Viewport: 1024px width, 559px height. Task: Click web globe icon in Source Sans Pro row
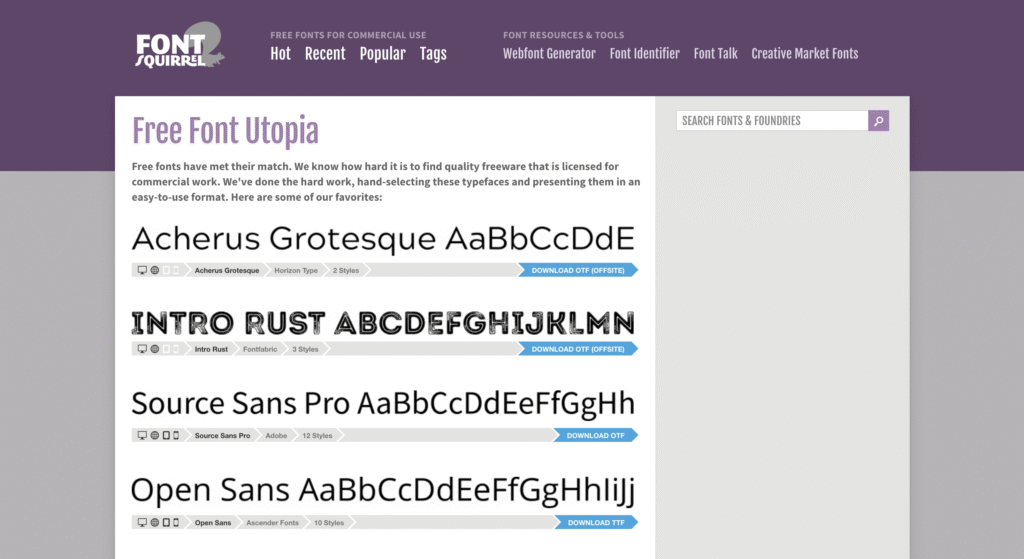155,436
